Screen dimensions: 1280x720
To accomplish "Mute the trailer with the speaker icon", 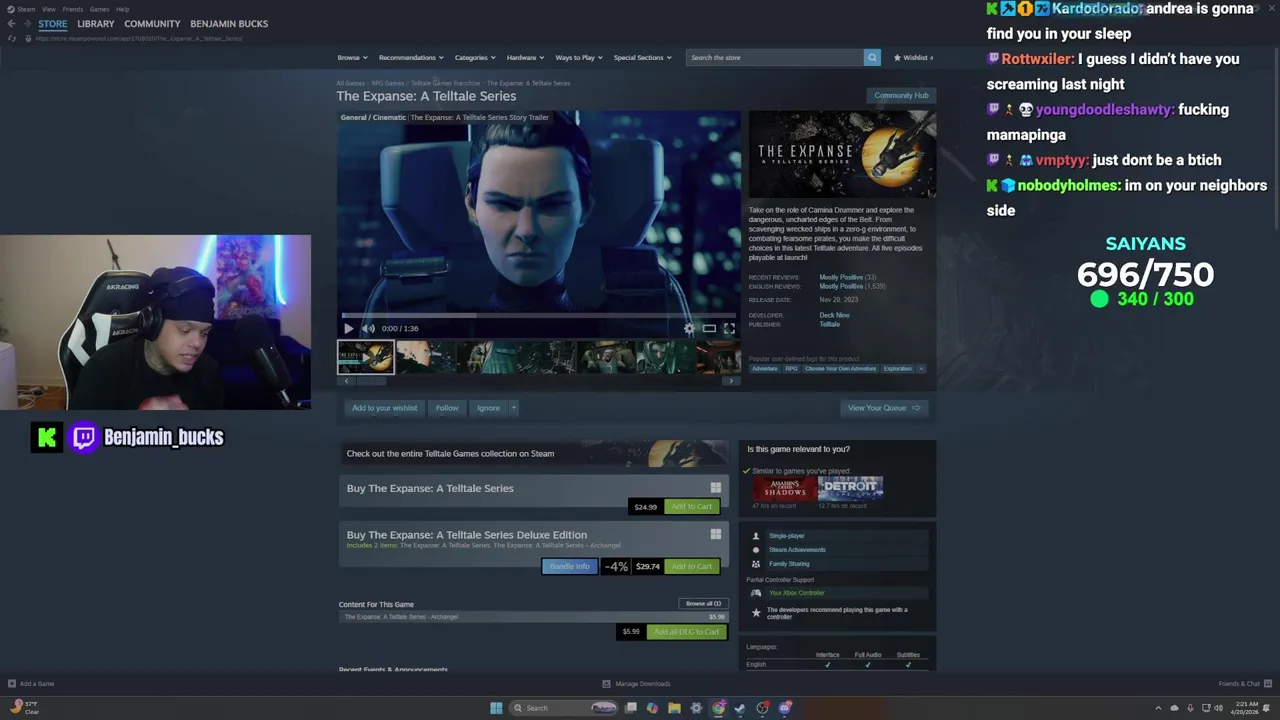I will [x=368, y=328].
